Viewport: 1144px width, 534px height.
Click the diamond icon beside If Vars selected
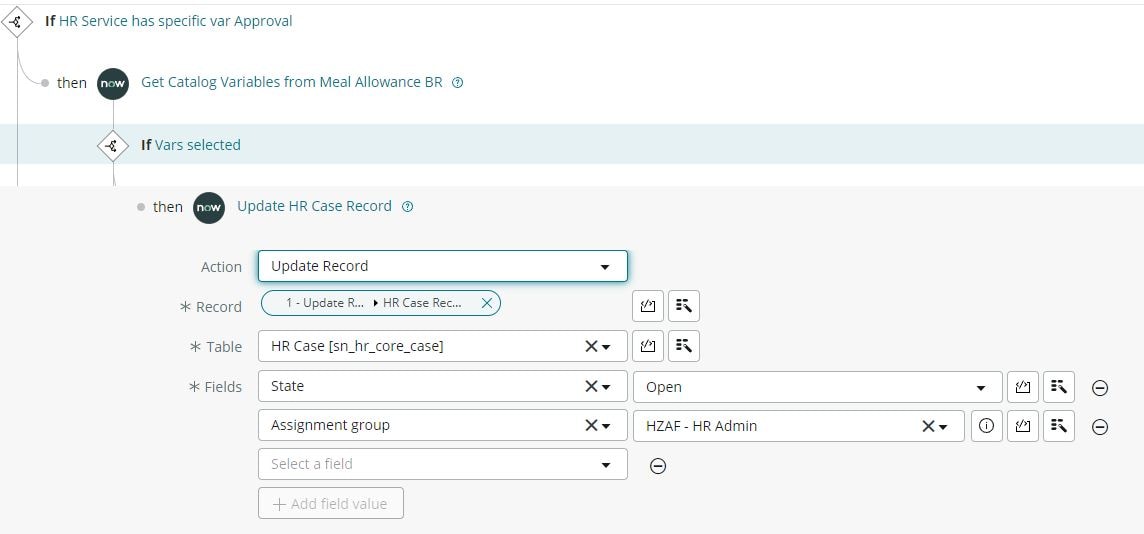[112, 145]
